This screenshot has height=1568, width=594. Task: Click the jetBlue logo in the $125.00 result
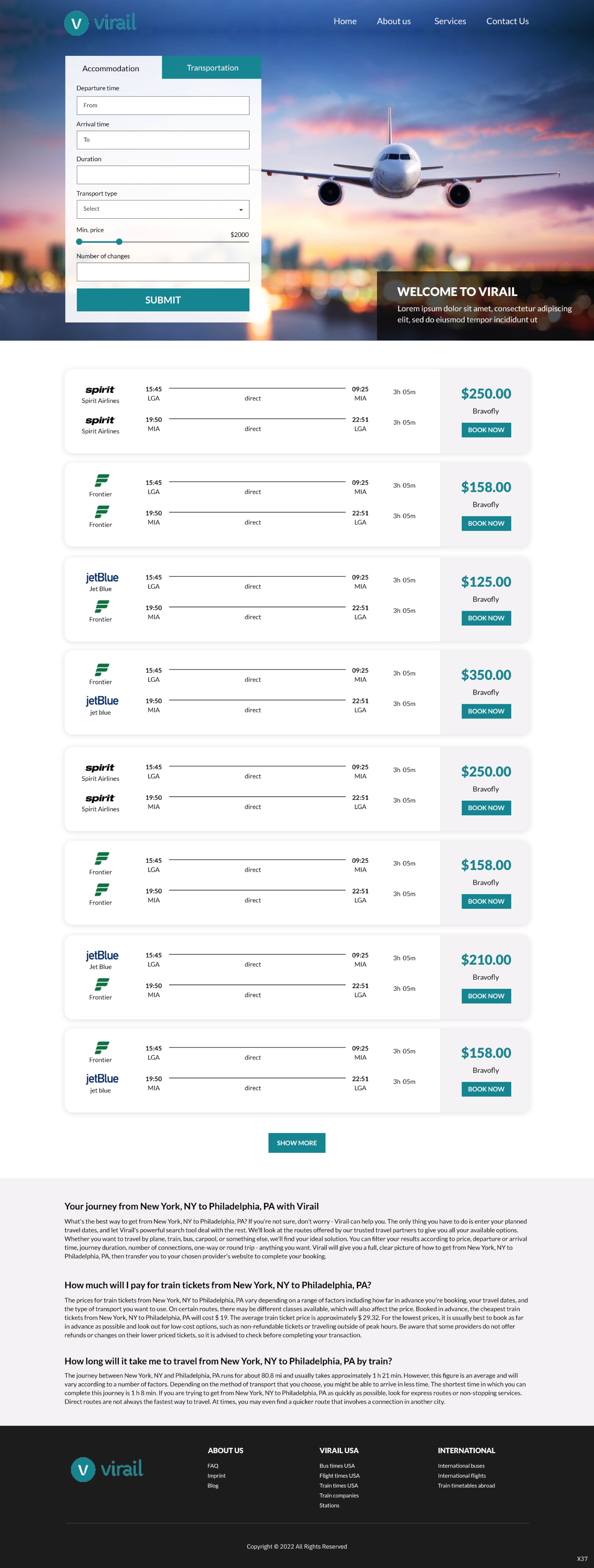point(102,577)
